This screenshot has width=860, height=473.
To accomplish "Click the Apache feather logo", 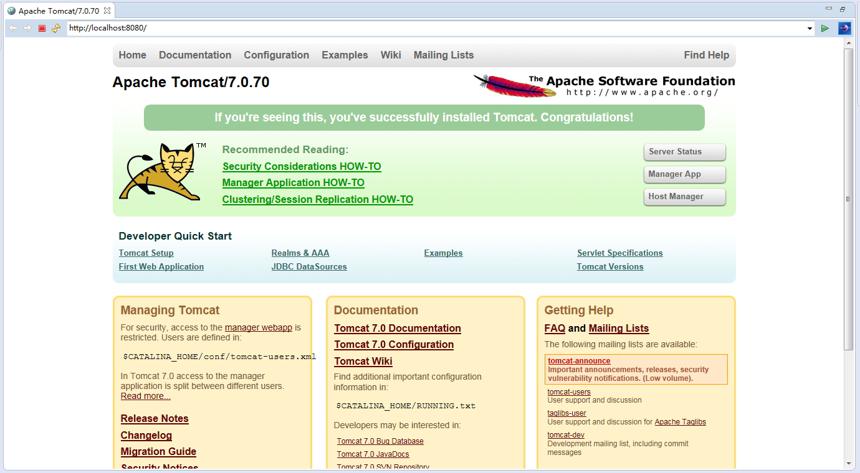I will [514, 86].
